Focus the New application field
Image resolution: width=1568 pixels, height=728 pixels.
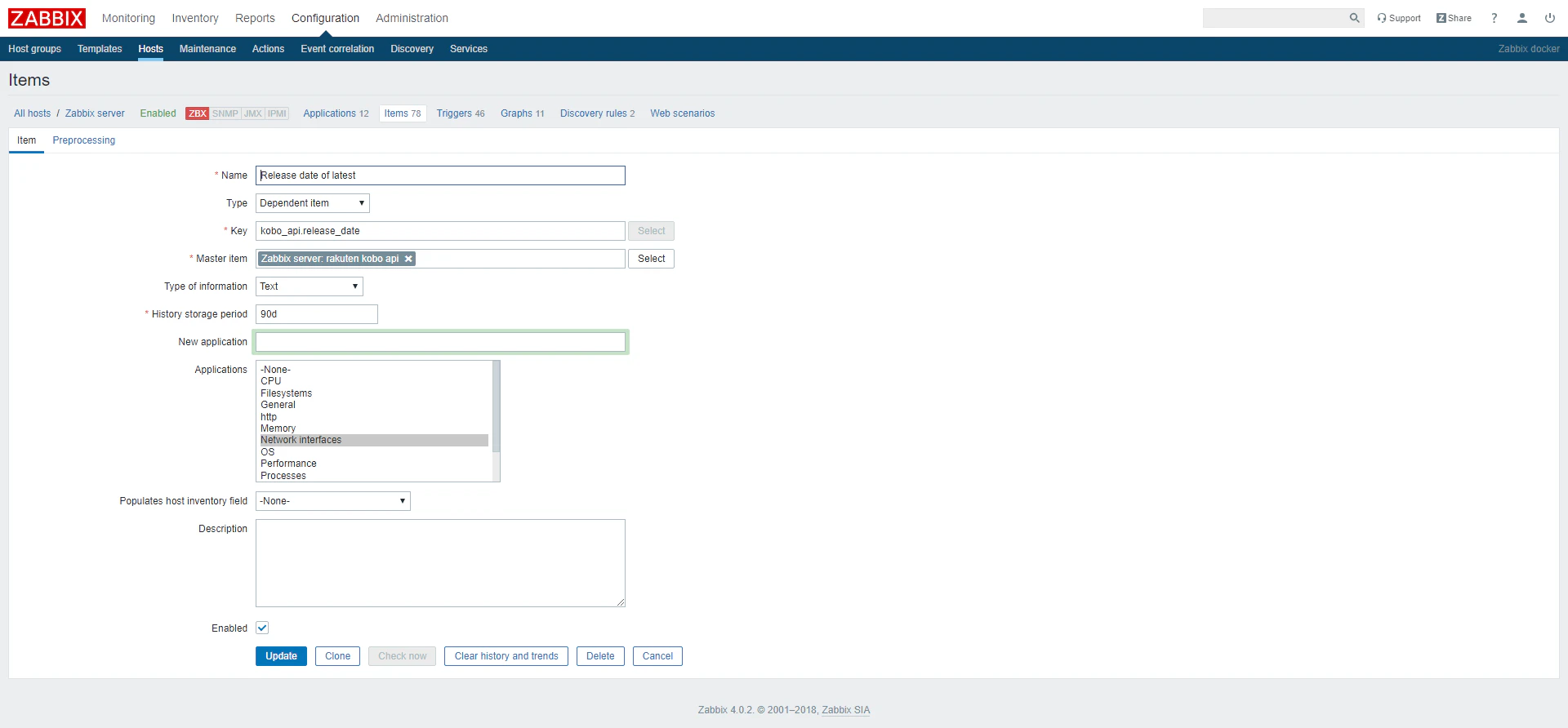[x=440, y=342]
